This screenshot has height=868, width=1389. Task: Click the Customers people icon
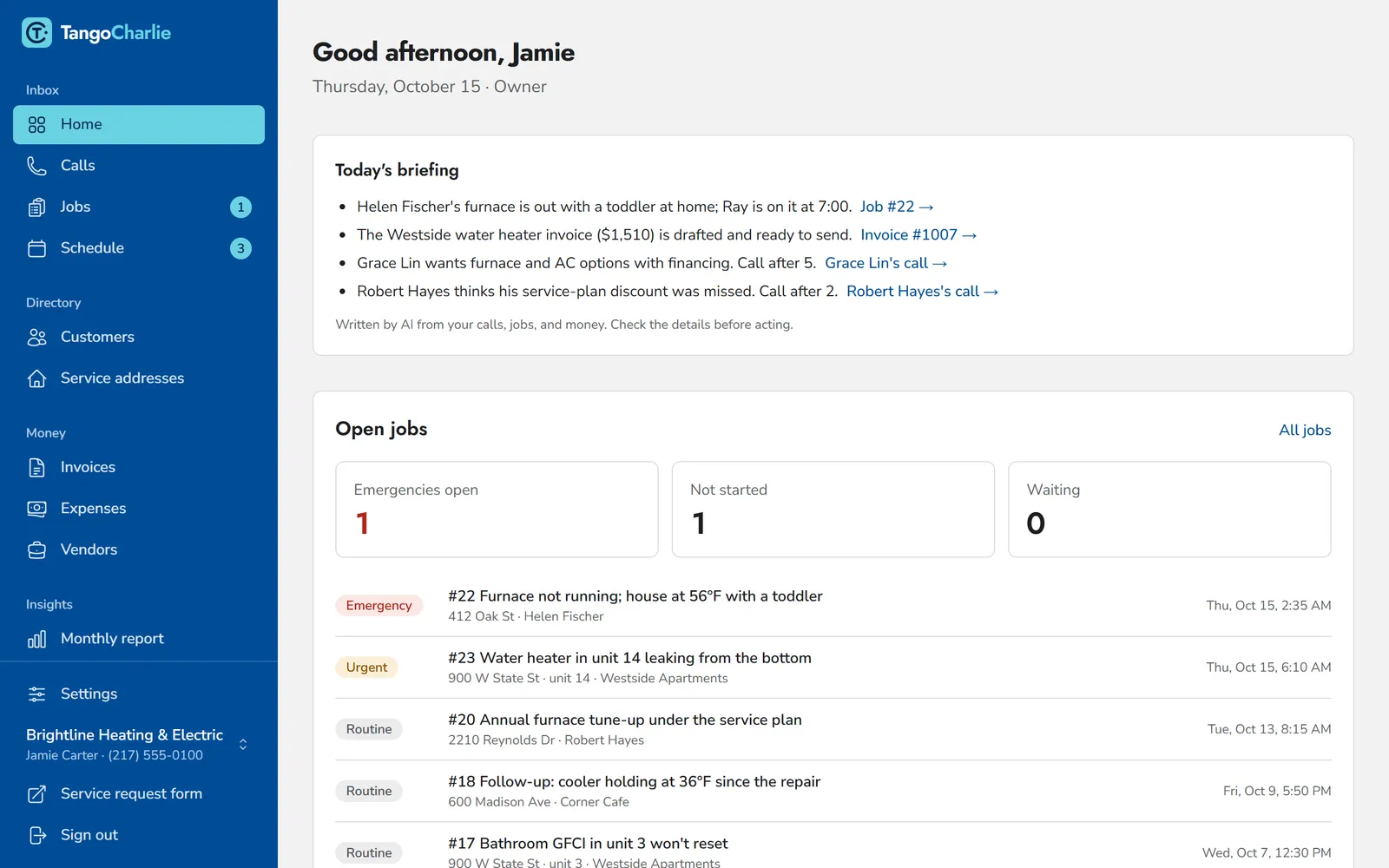click(36, 338)
